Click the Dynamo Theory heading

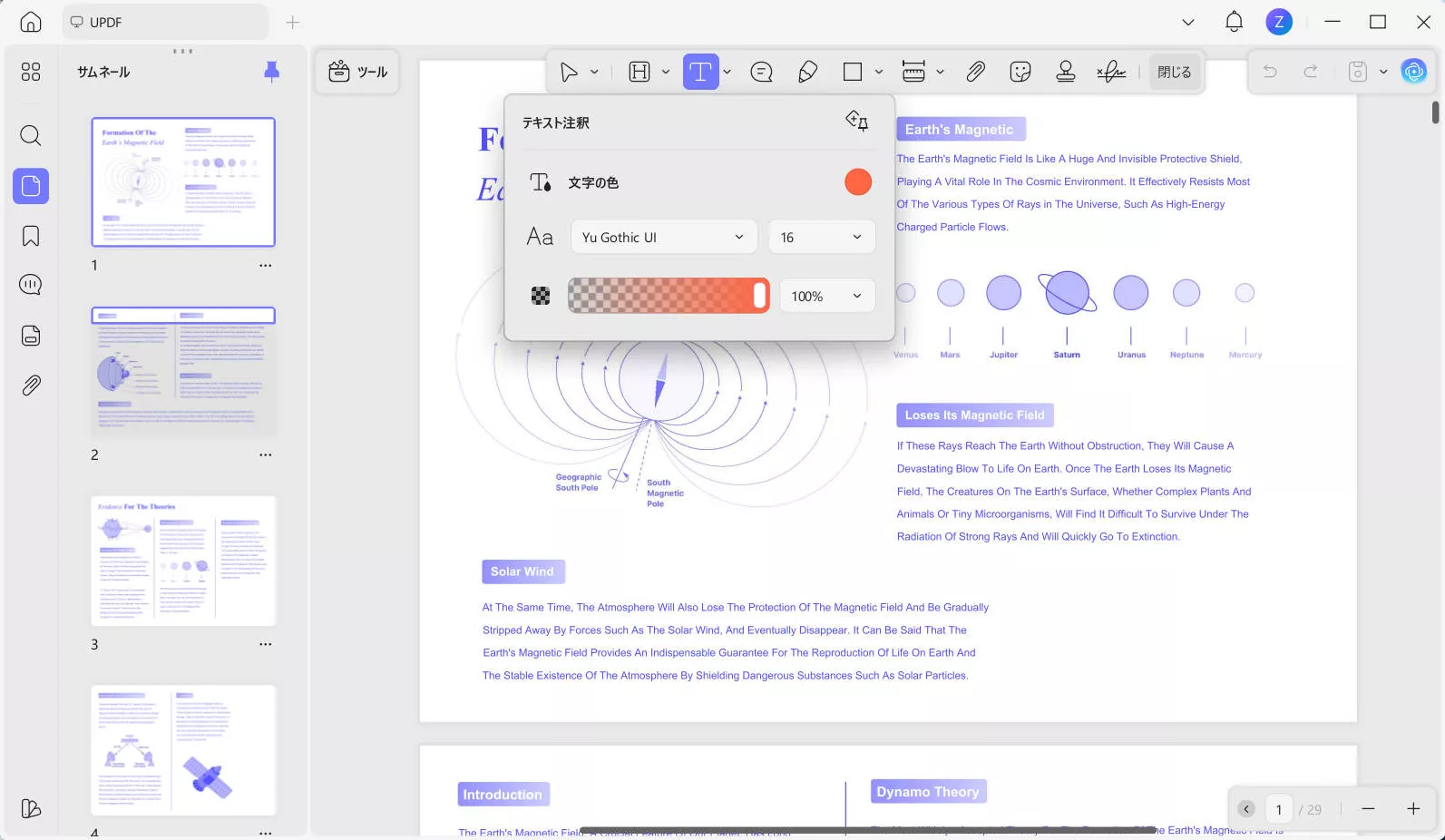click(928, 792)
